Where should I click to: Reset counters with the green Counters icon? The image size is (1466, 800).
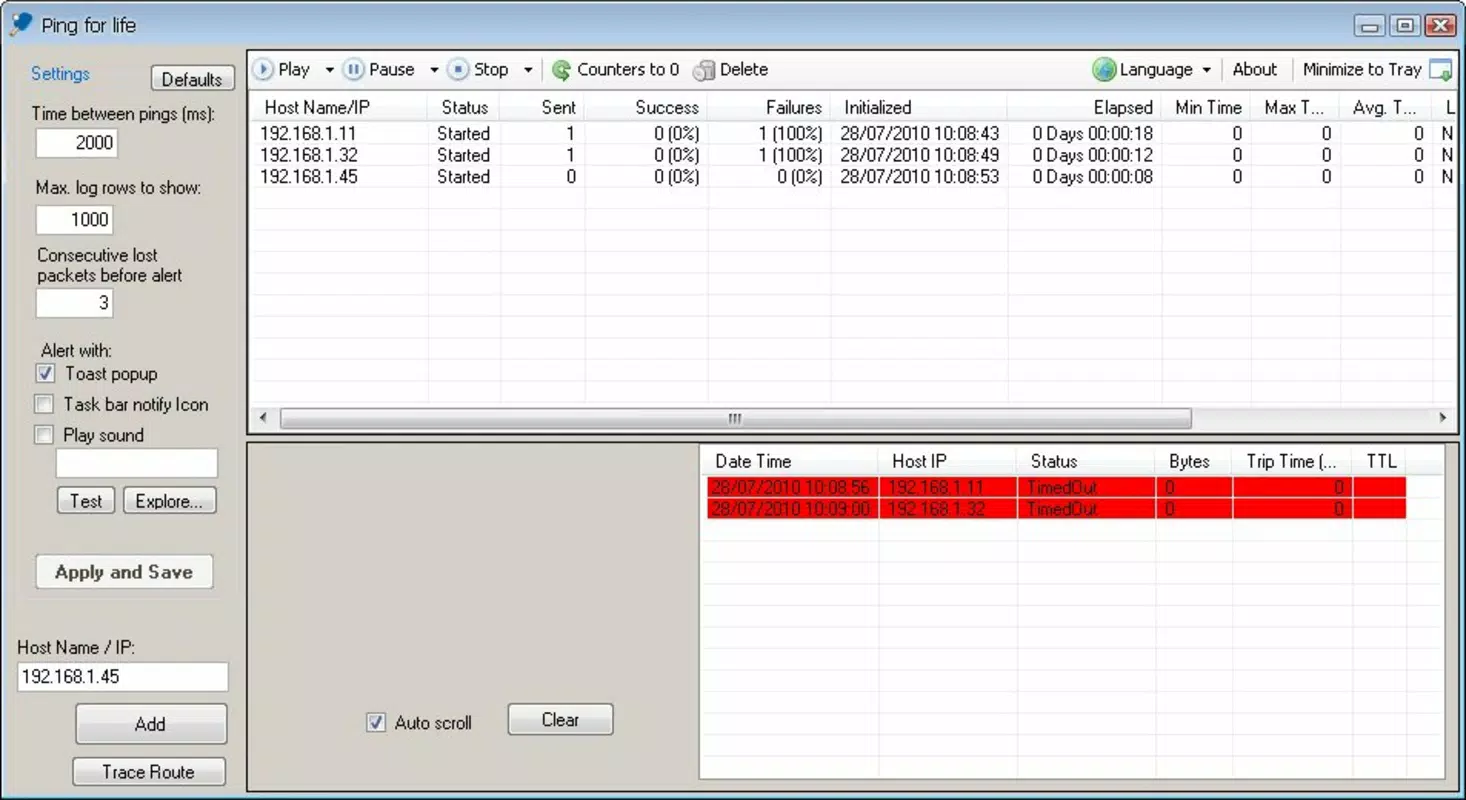coord(561,70)
